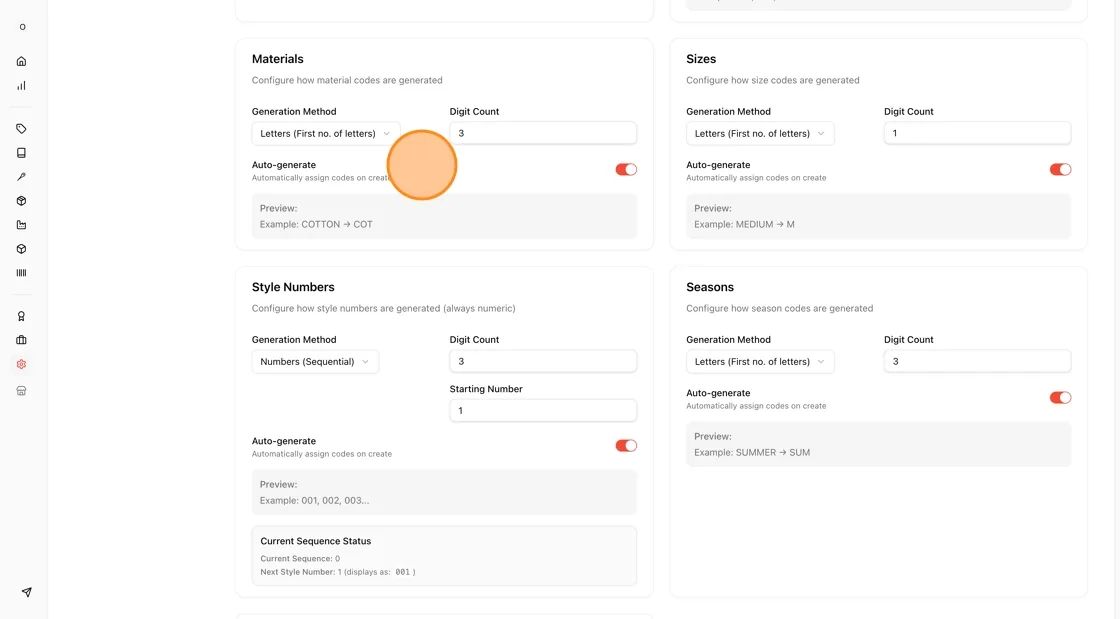
Task: Open the storefront icon in the sidebar
Action: point(21,391)
